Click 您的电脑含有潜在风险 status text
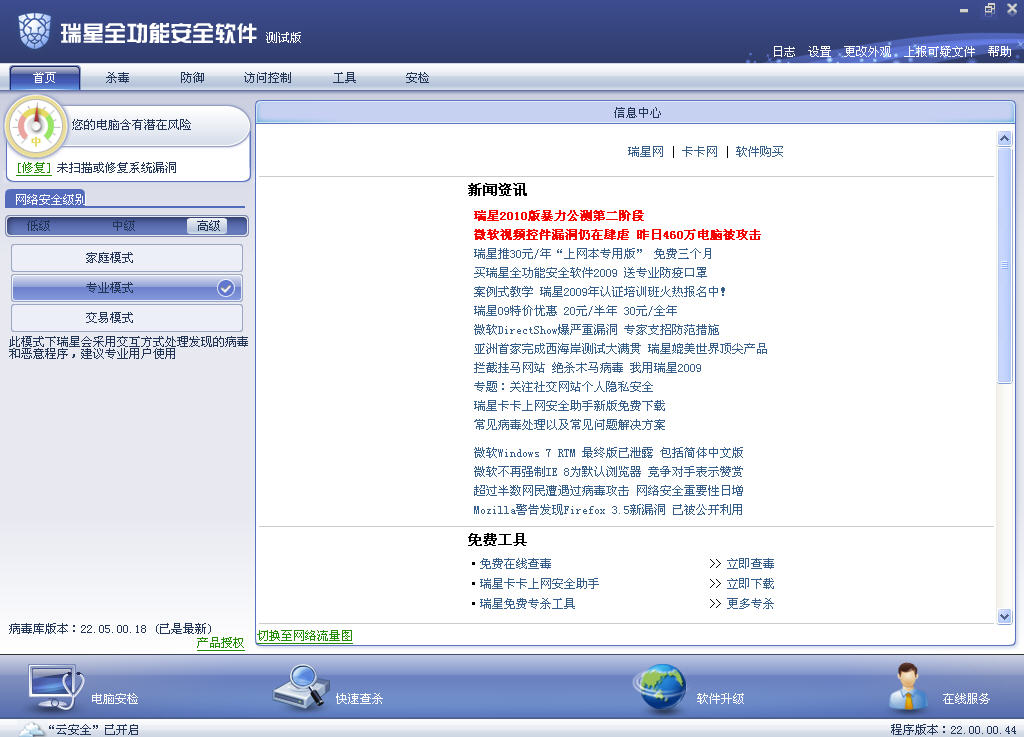 (x=131, y=125)
